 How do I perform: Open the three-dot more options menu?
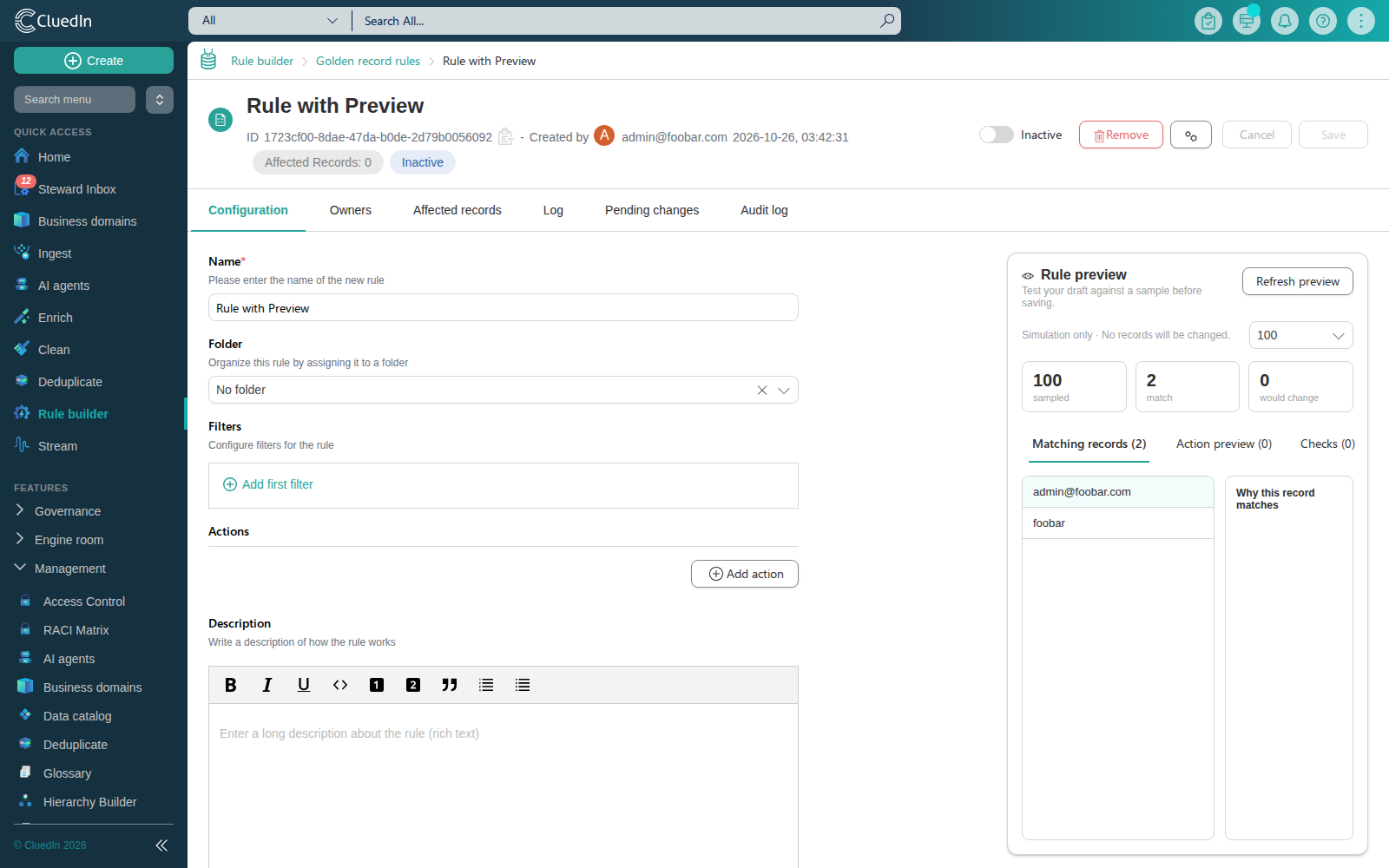pyautogui.click(x=1361, y=21)
